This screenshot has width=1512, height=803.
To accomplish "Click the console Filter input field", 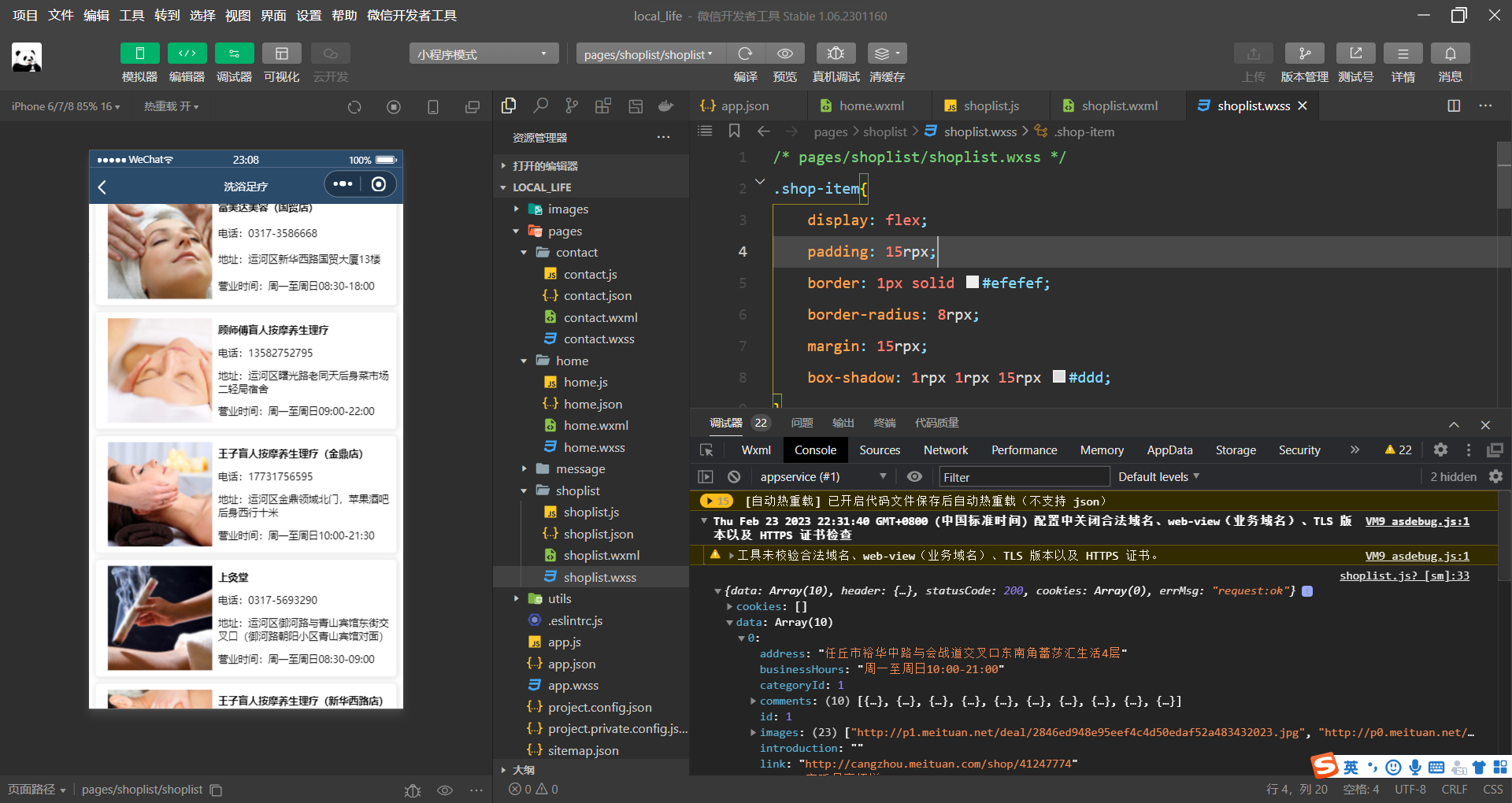I will (x=1024, y=477).
